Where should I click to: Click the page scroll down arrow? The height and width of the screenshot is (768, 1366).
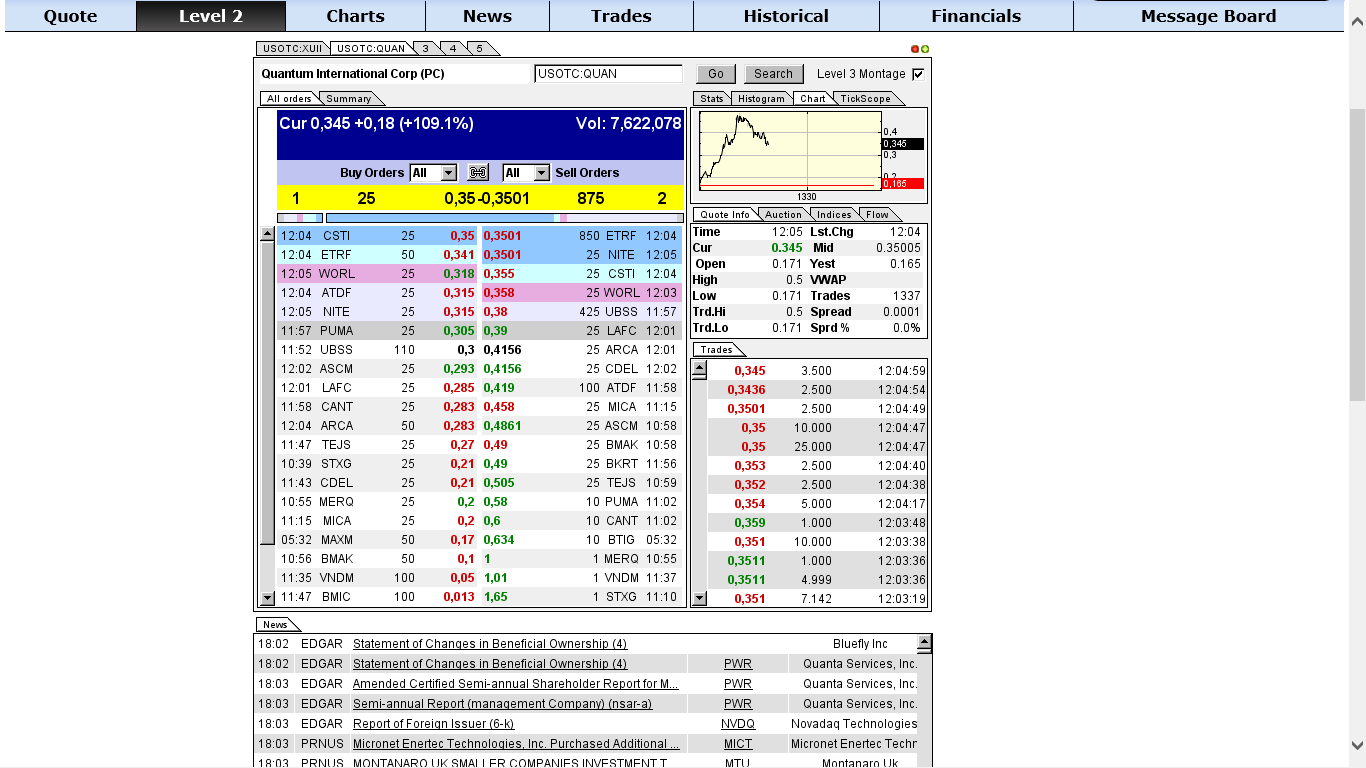(1357, 746)
